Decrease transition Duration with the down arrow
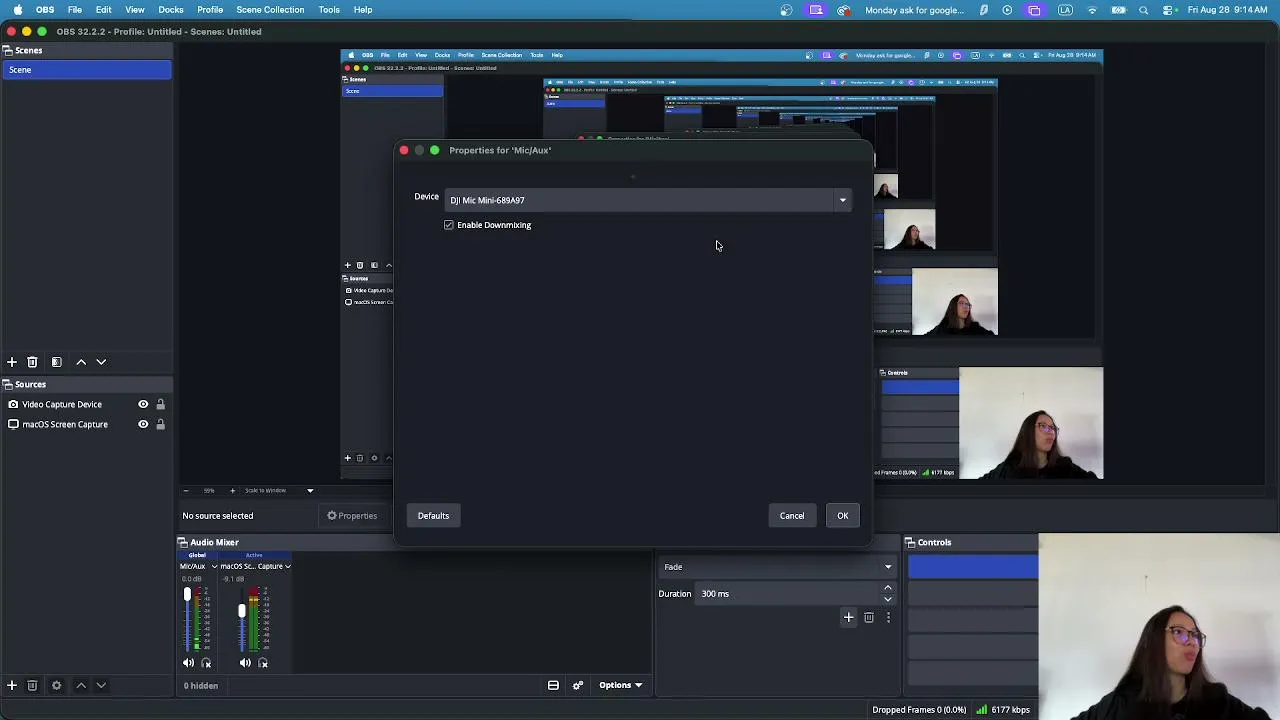Screen dimensions: 1280x720 (888, 599)
